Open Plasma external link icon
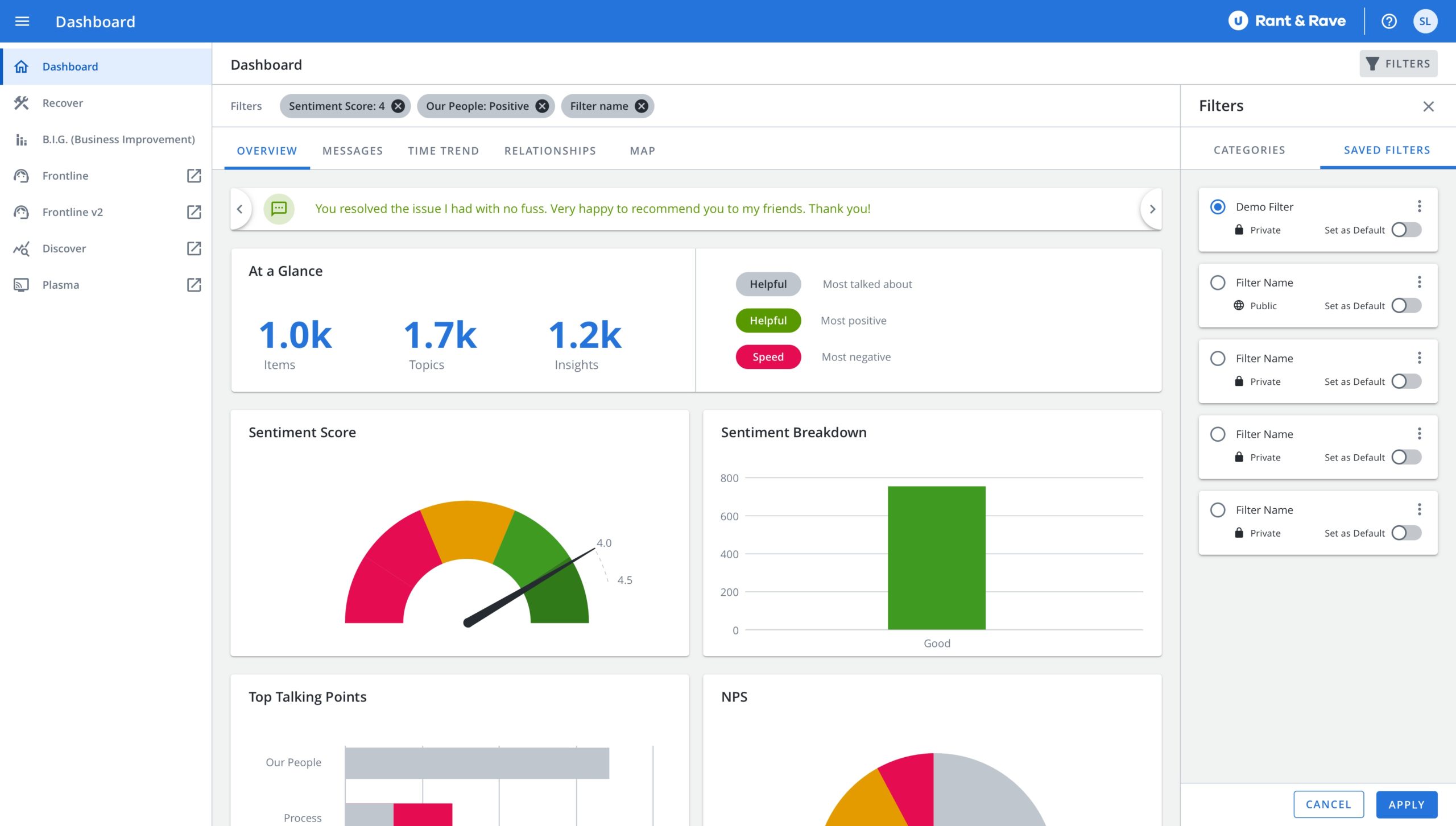The image size is (1456, 826). 194,285
